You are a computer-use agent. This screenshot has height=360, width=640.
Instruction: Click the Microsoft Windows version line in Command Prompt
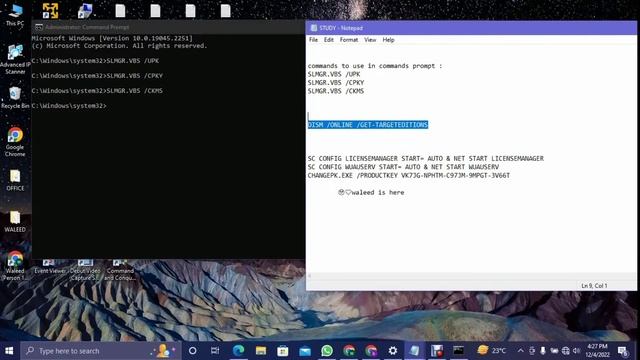coord(112,38)
